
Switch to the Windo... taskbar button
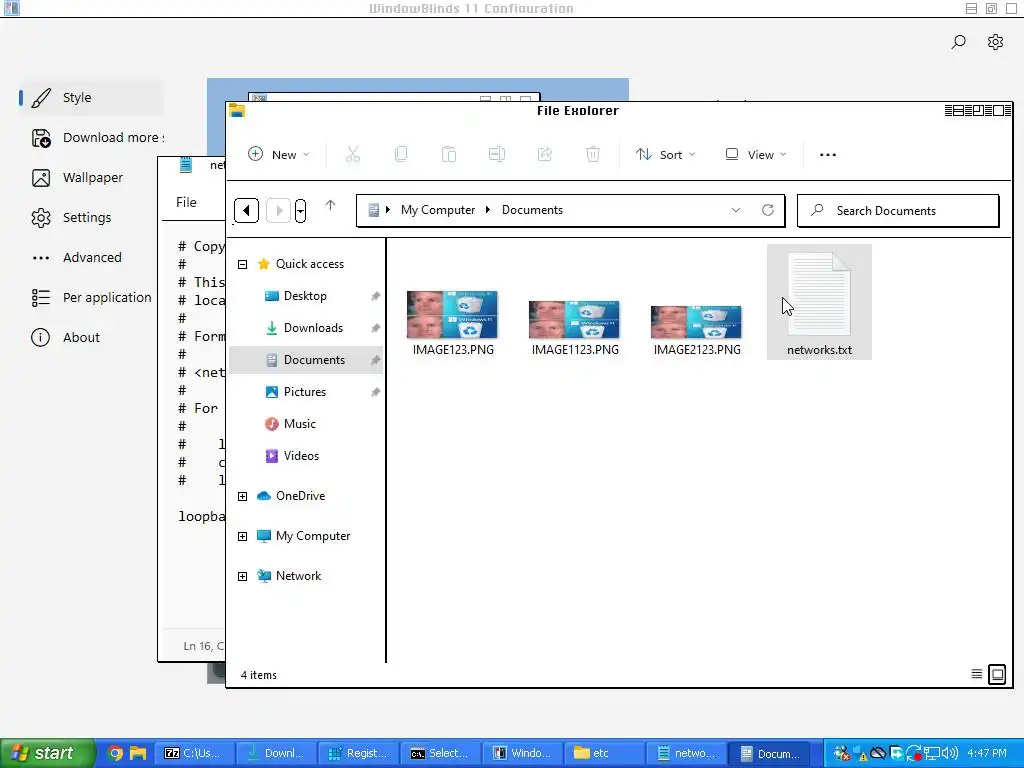522,754
